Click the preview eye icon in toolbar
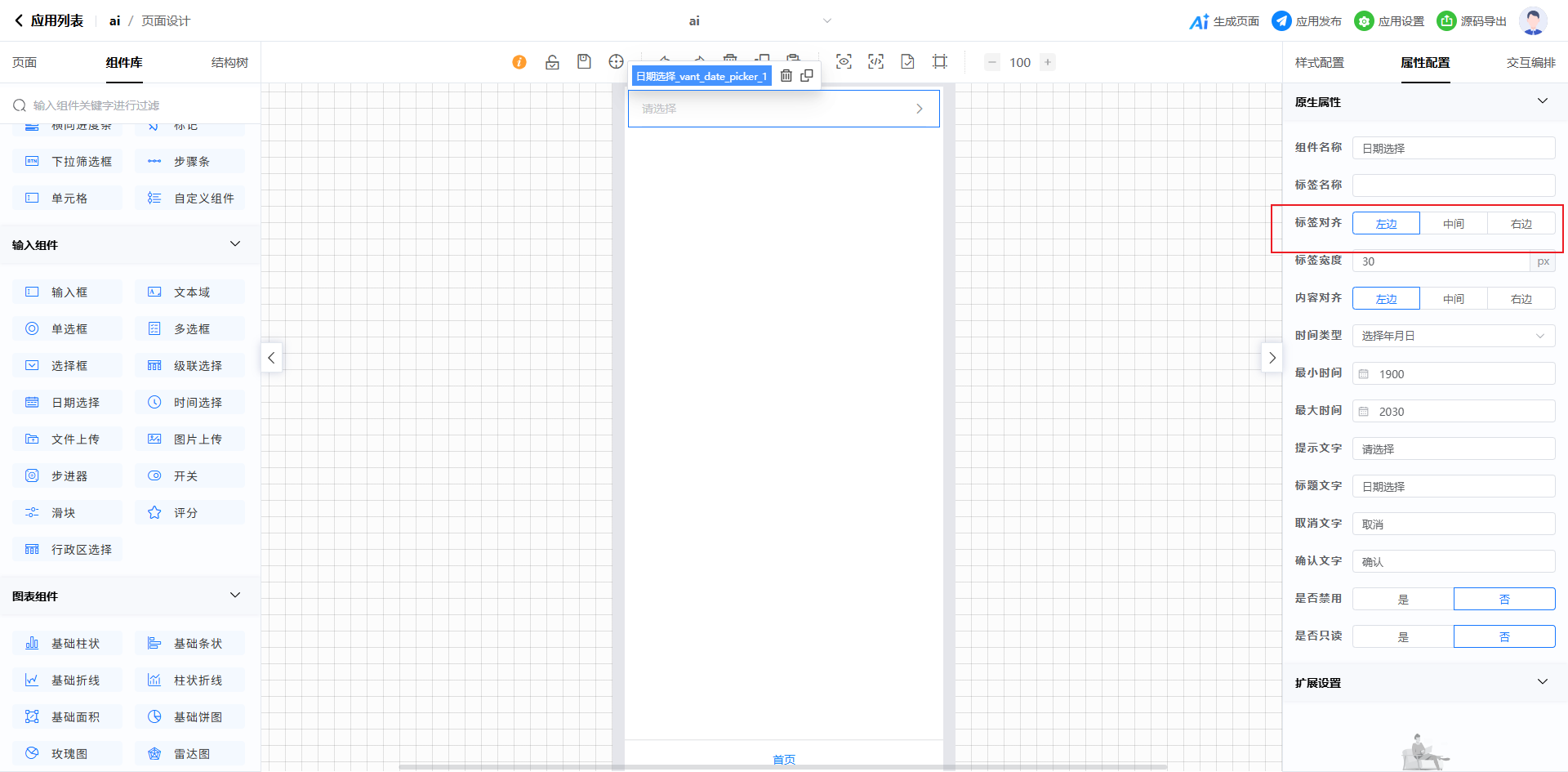This screenshot has width=1568, height=772. click(x=844, y=62)
